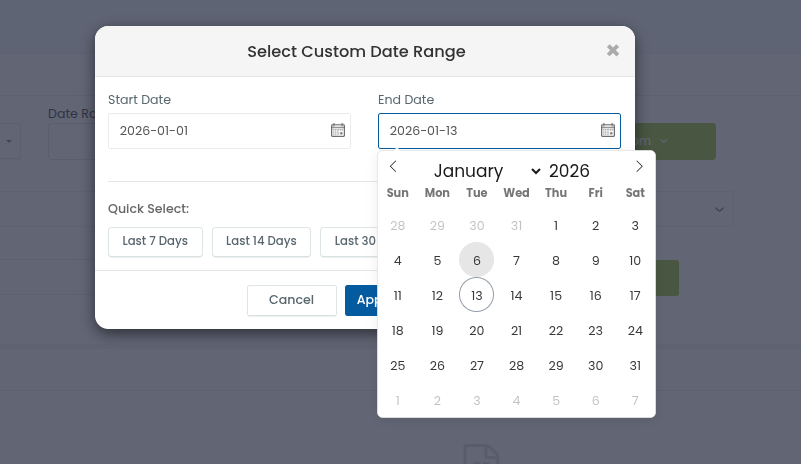The height and width of the screenshot is (464, 801).
Task: Click December 28 in previous month row
Action: coord(398,225)
